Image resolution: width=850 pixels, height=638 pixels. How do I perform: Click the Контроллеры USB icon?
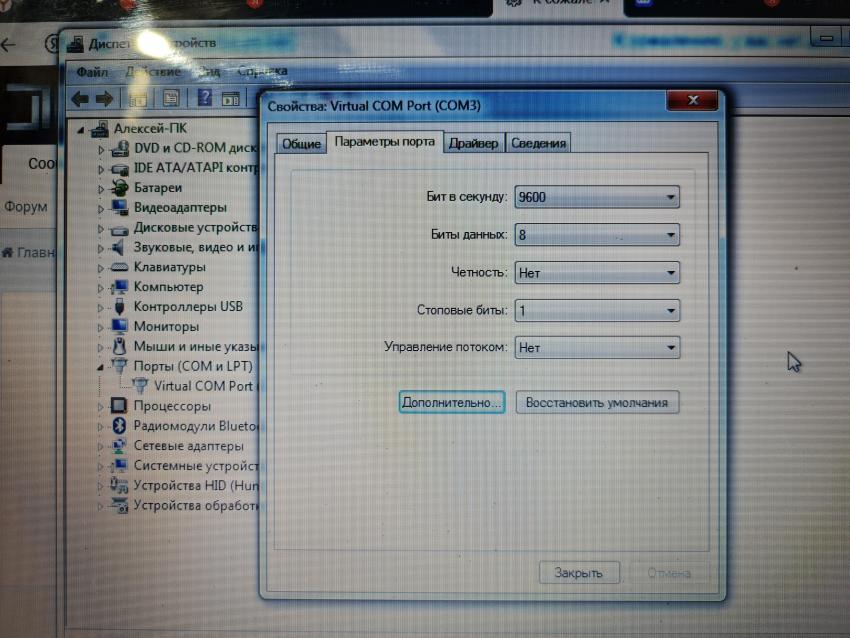(x=119, y=307)
